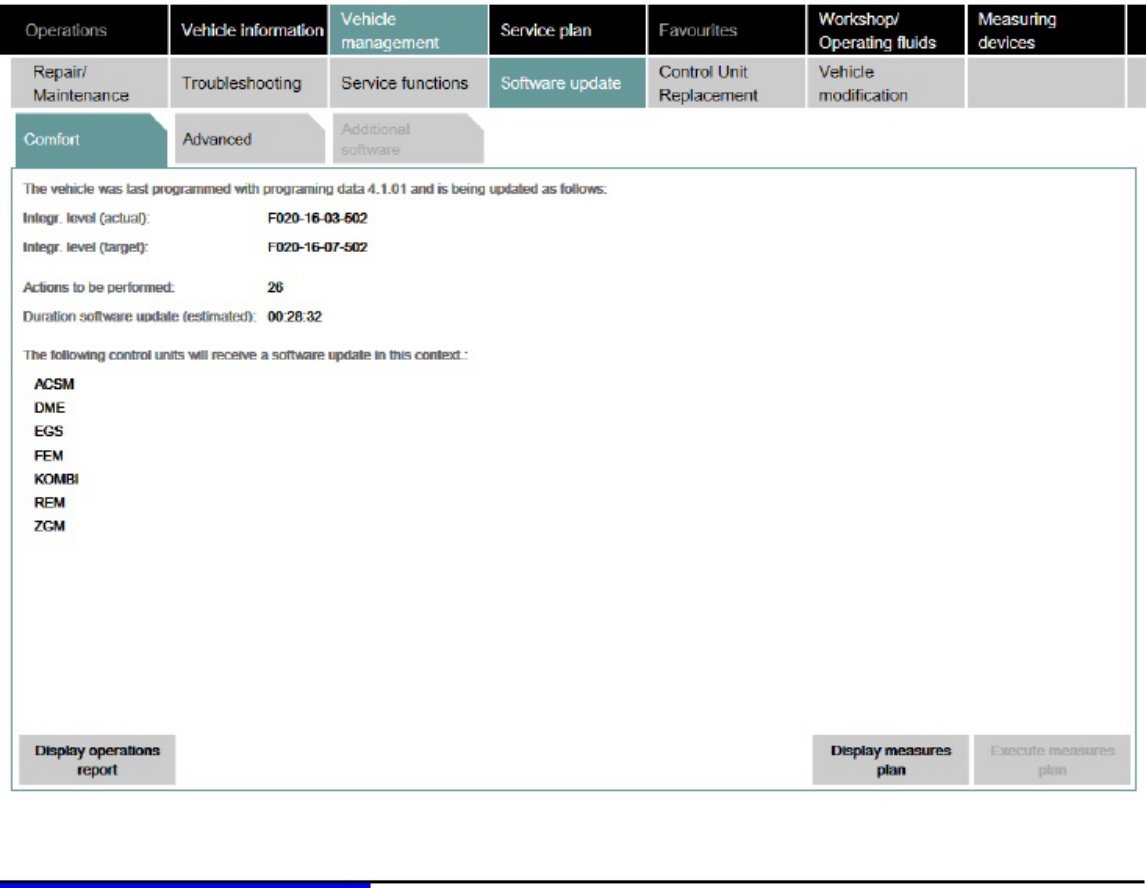
Task: Open the Service plan tab
Action: click(x=568, y=30)
